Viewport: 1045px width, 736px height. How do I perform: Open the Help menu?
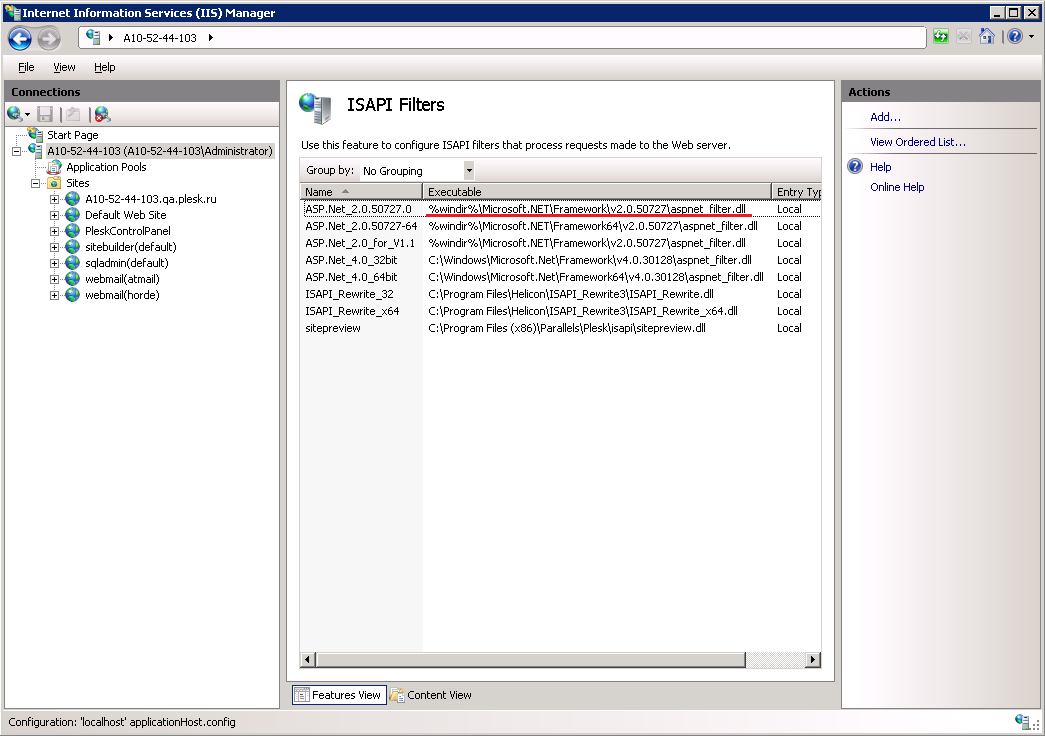(105, 67)
